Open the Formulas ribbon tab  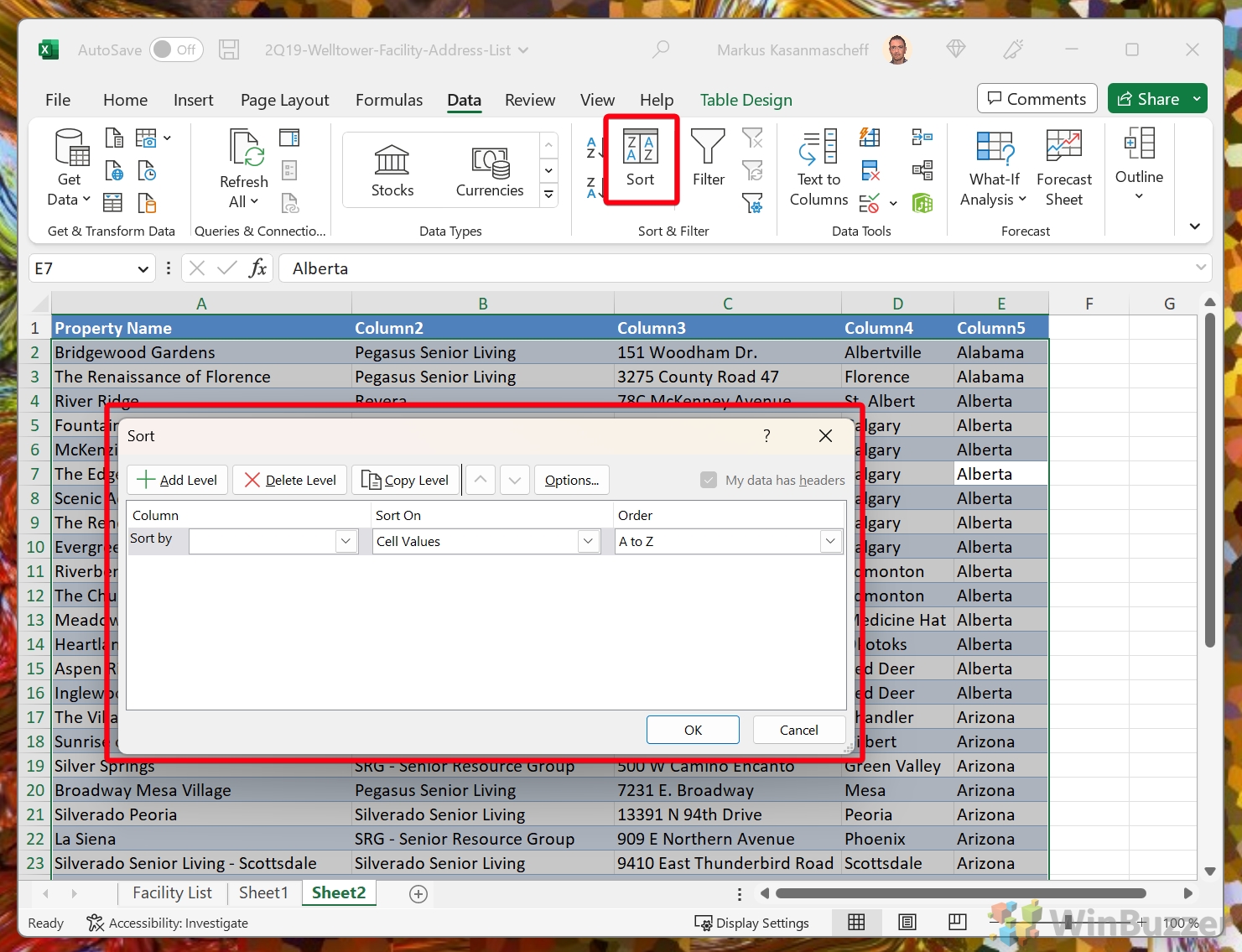coord(389,100)
